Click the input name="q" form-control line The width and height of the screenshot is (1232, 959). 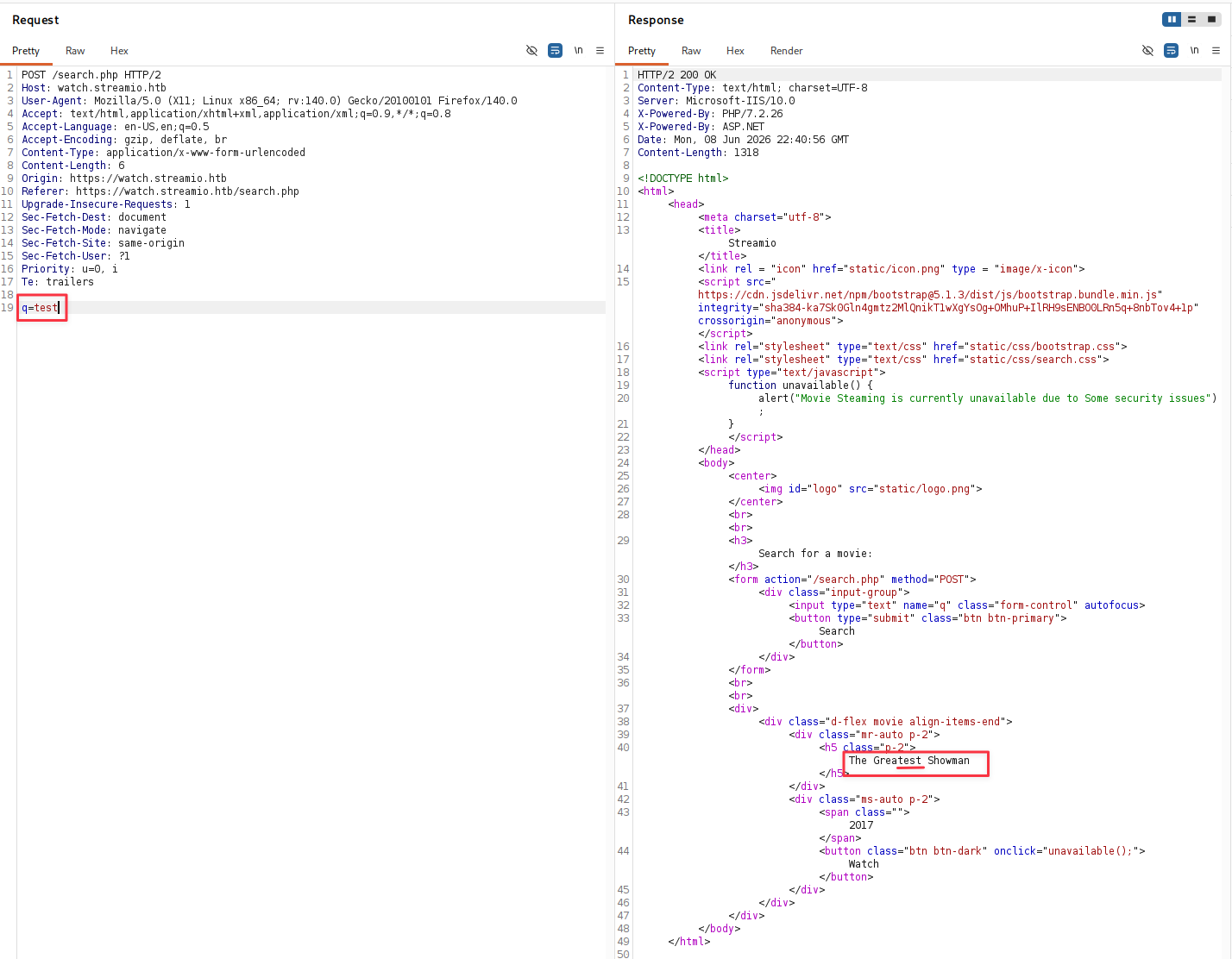(x=967, y=605)
